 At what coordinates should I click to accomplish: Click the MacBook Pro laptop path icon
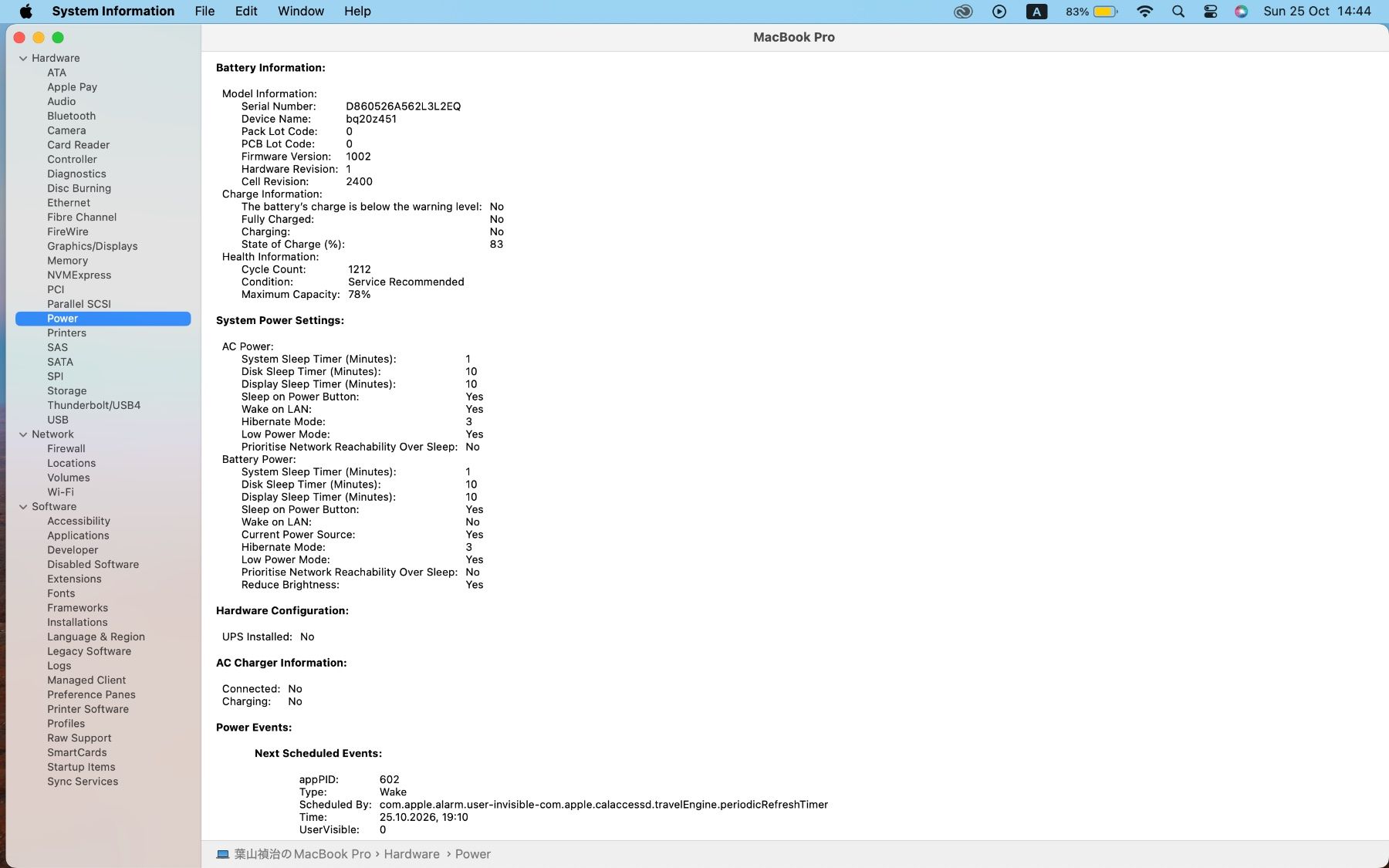tap(223, 854)
